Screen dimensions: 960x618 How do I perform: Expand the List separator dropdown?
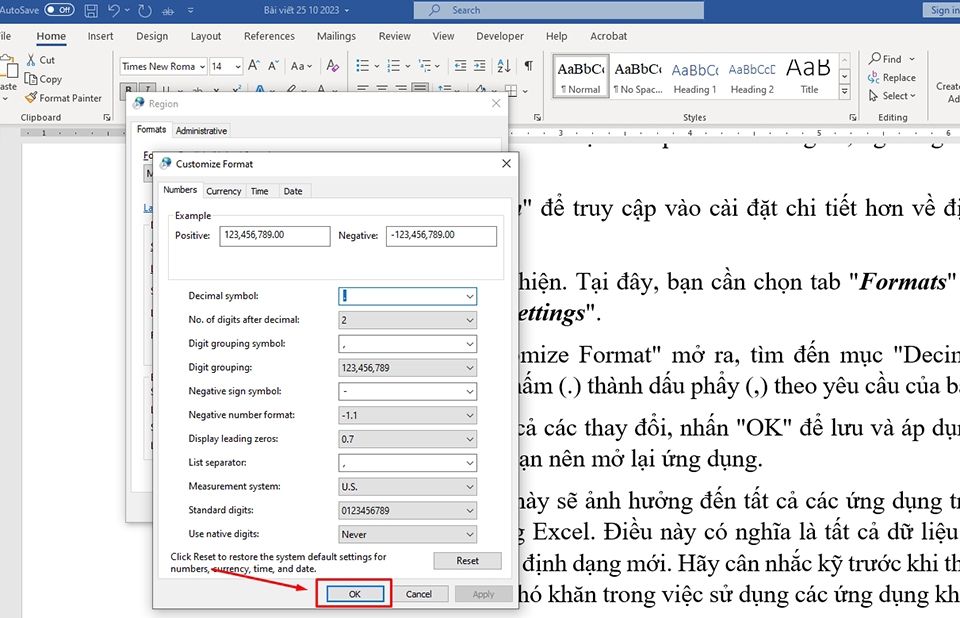click(x=470, y=463)
